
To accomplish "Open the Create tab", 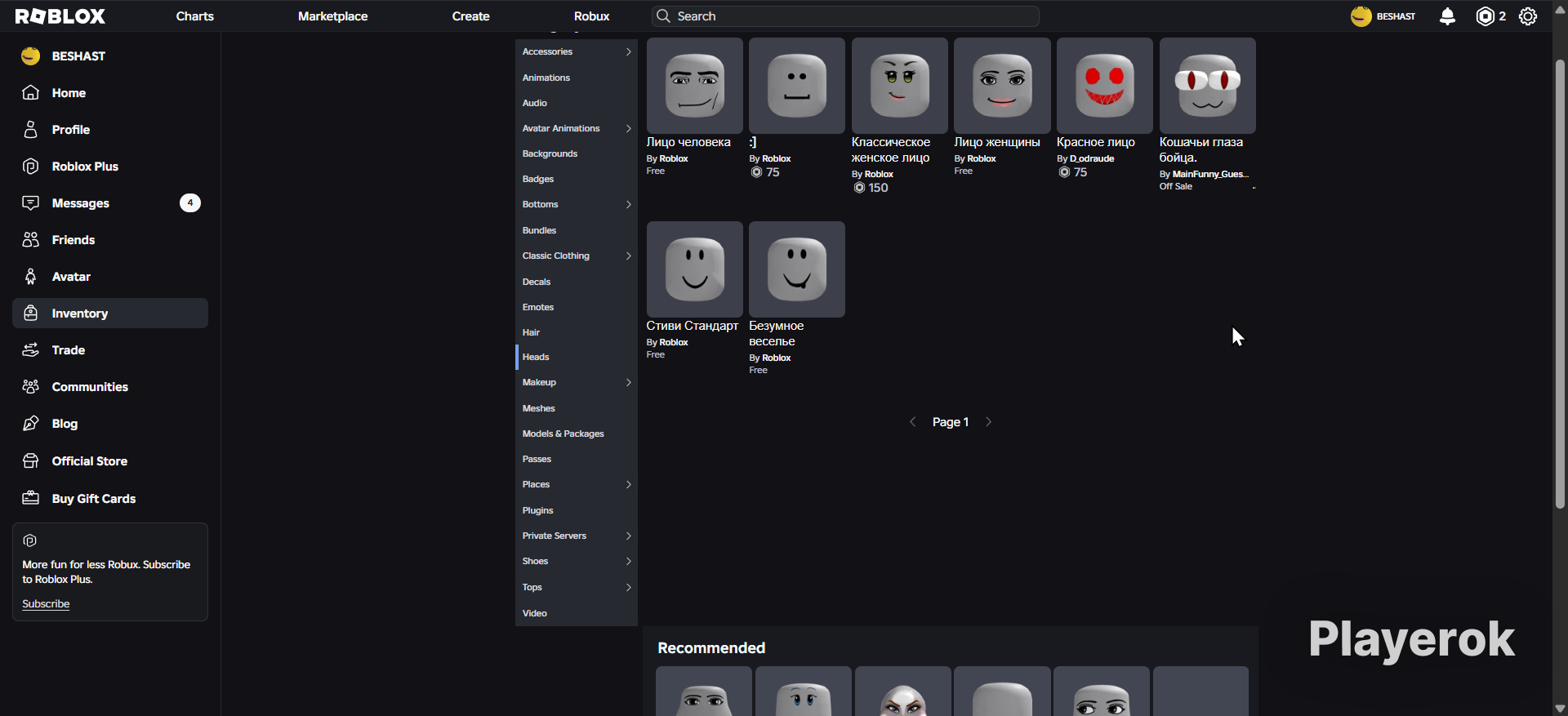I will (x=471, y=16).
